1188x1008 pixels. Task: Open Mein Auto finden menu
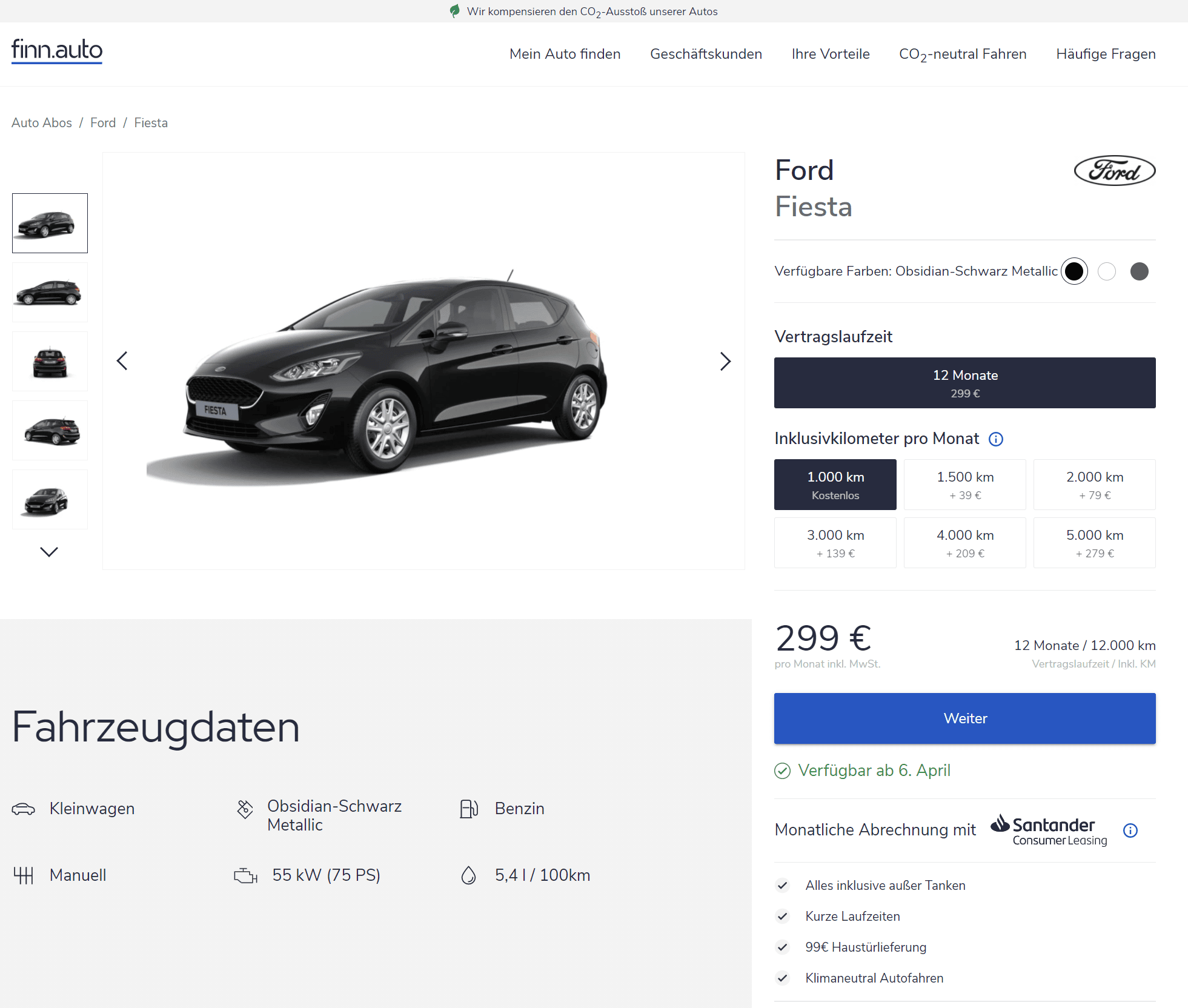click(565, 54)
